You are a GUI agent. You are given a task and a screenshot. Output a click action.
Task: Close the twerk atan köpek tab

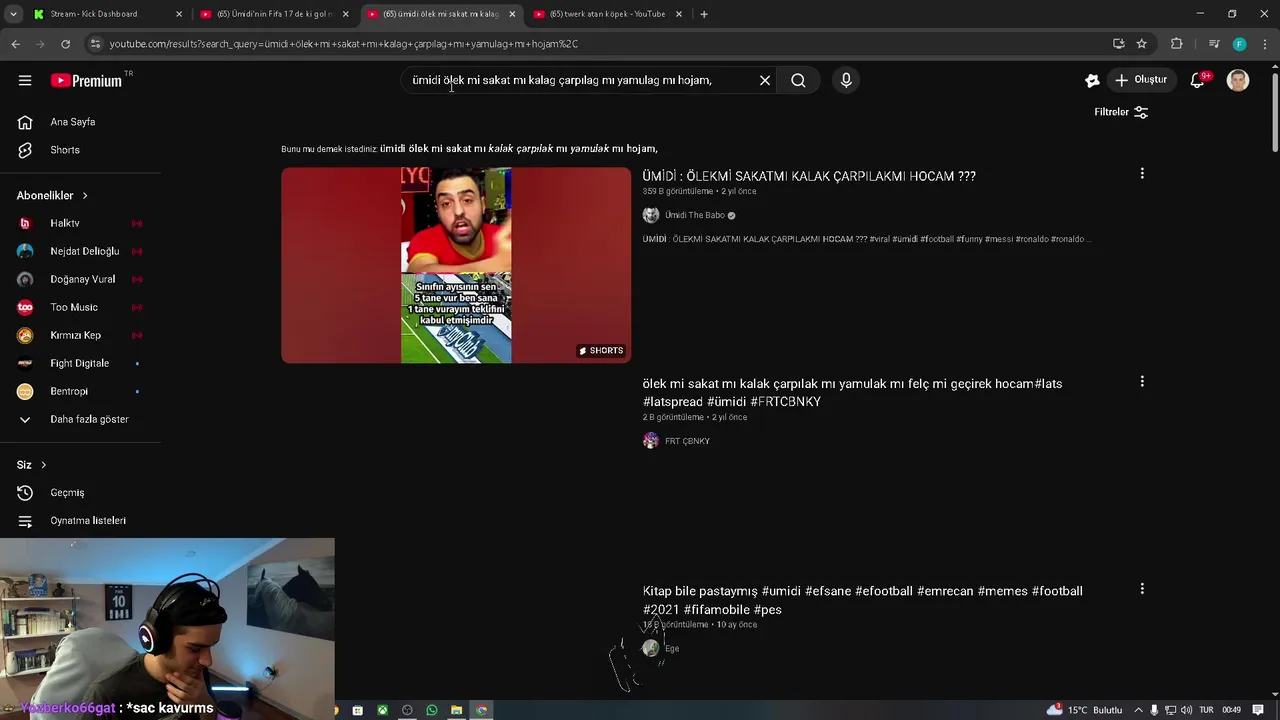click(679, 14)
